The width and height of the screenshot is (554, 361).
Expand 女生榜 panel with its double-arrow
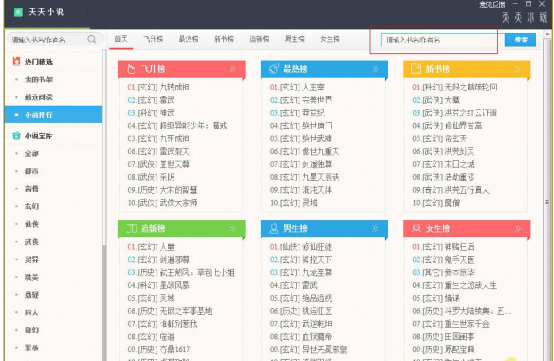[x=518, y=229]
